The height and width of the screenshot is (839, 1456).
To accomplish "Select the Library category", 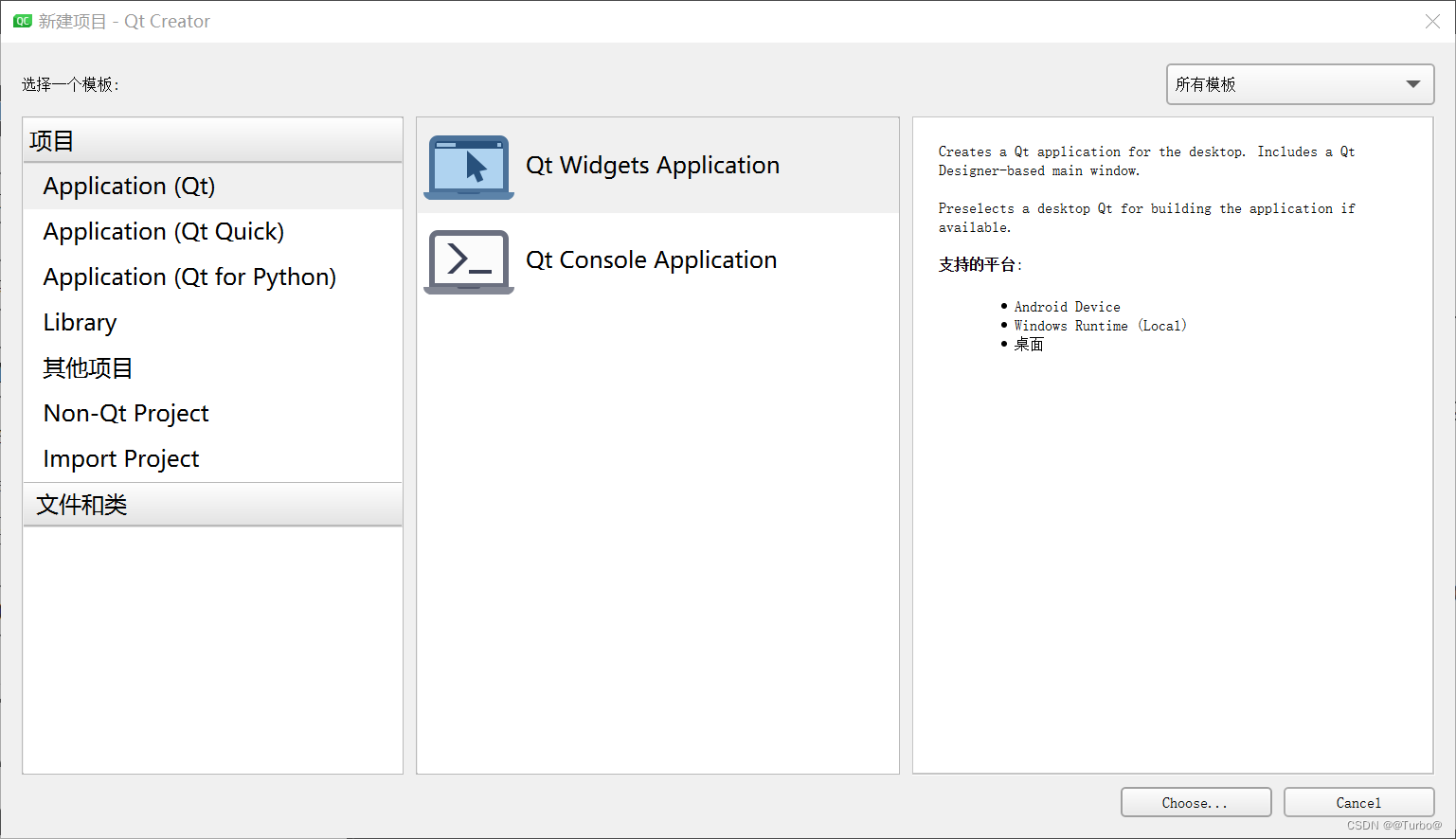I will [x=212, y=323].
